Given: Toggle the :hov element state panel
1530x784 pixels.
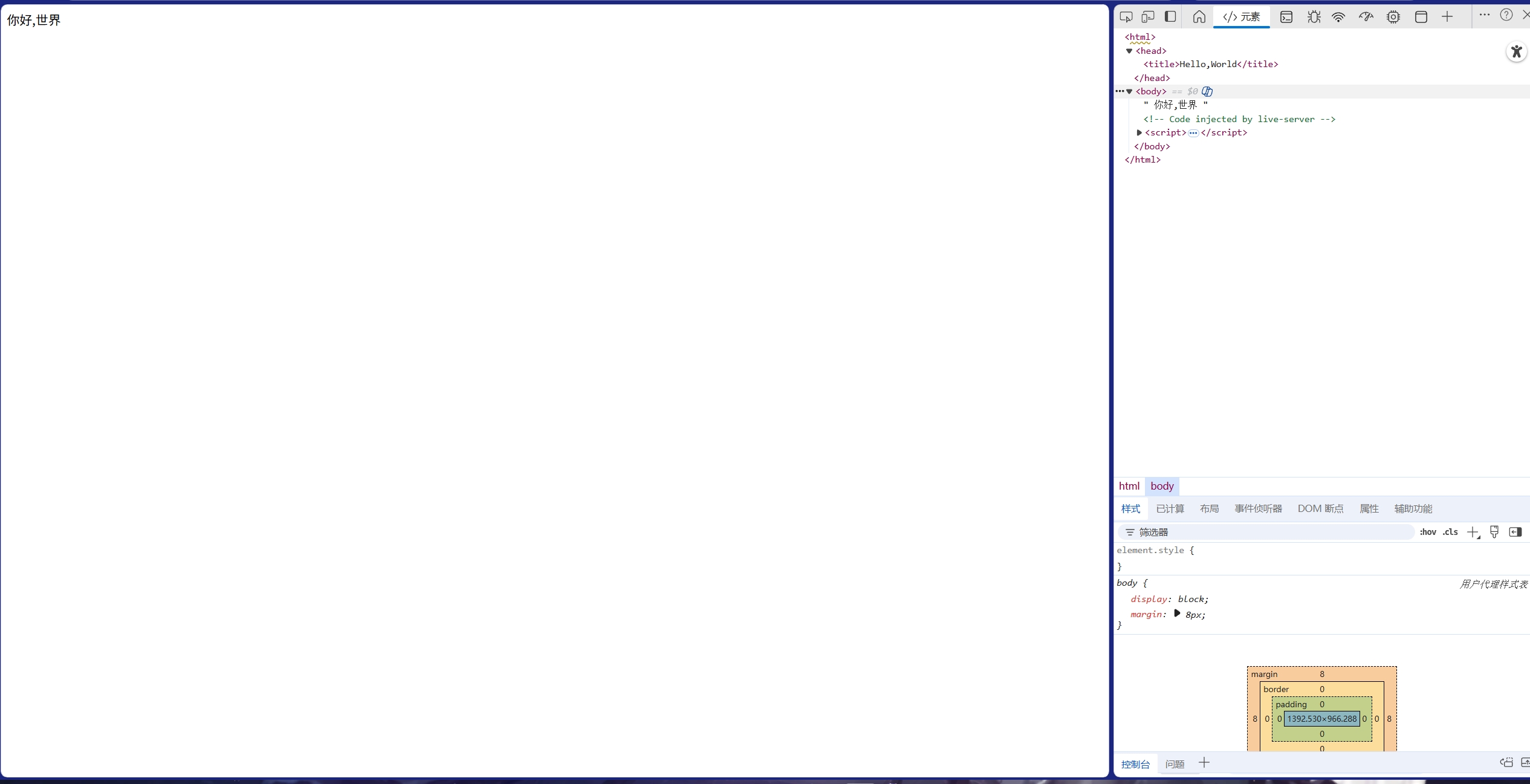Looking at the screenshot, I should point(1427,532).
